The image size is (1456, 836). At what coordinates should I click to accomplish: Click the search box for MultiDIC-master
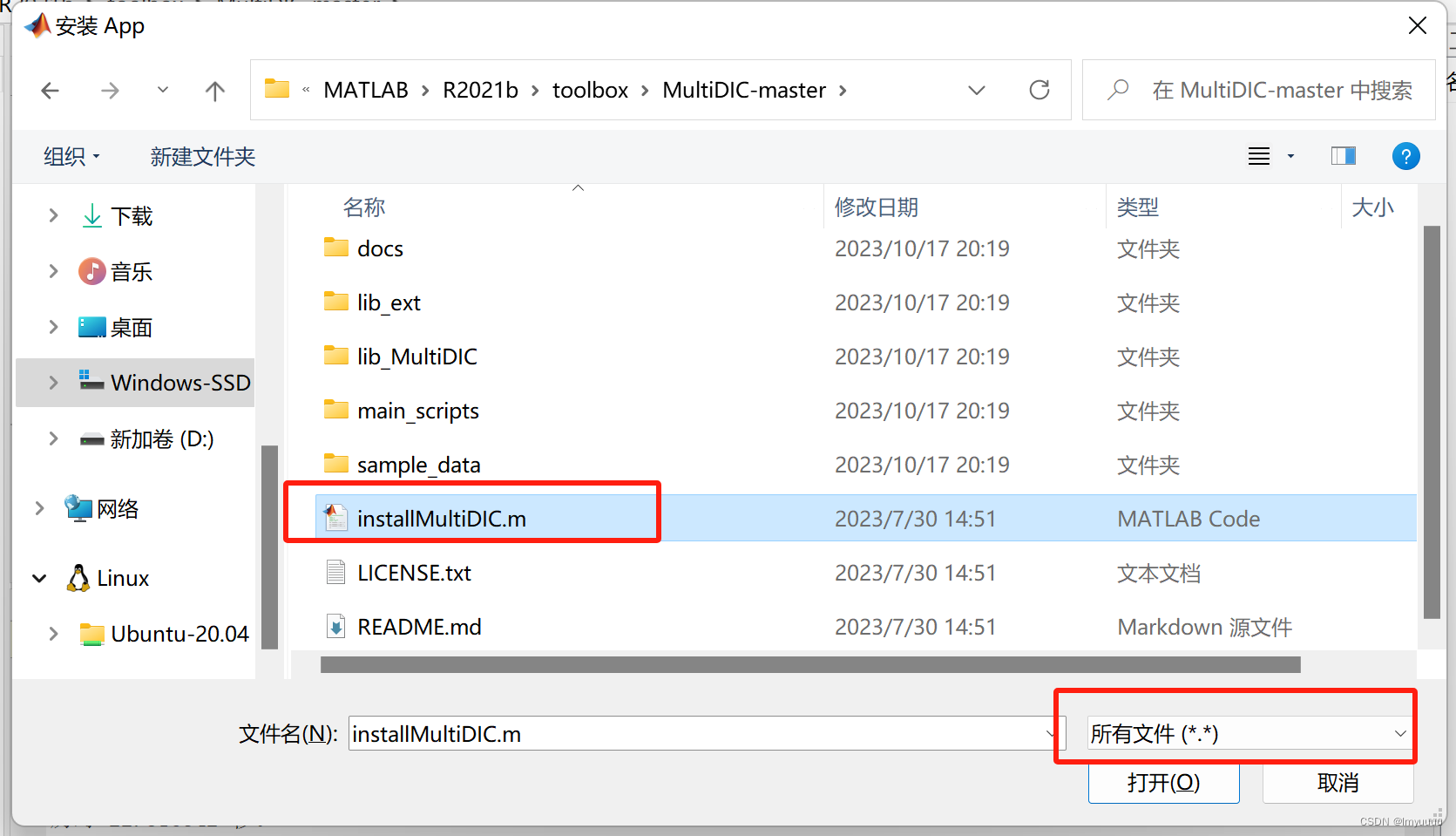1258,90
